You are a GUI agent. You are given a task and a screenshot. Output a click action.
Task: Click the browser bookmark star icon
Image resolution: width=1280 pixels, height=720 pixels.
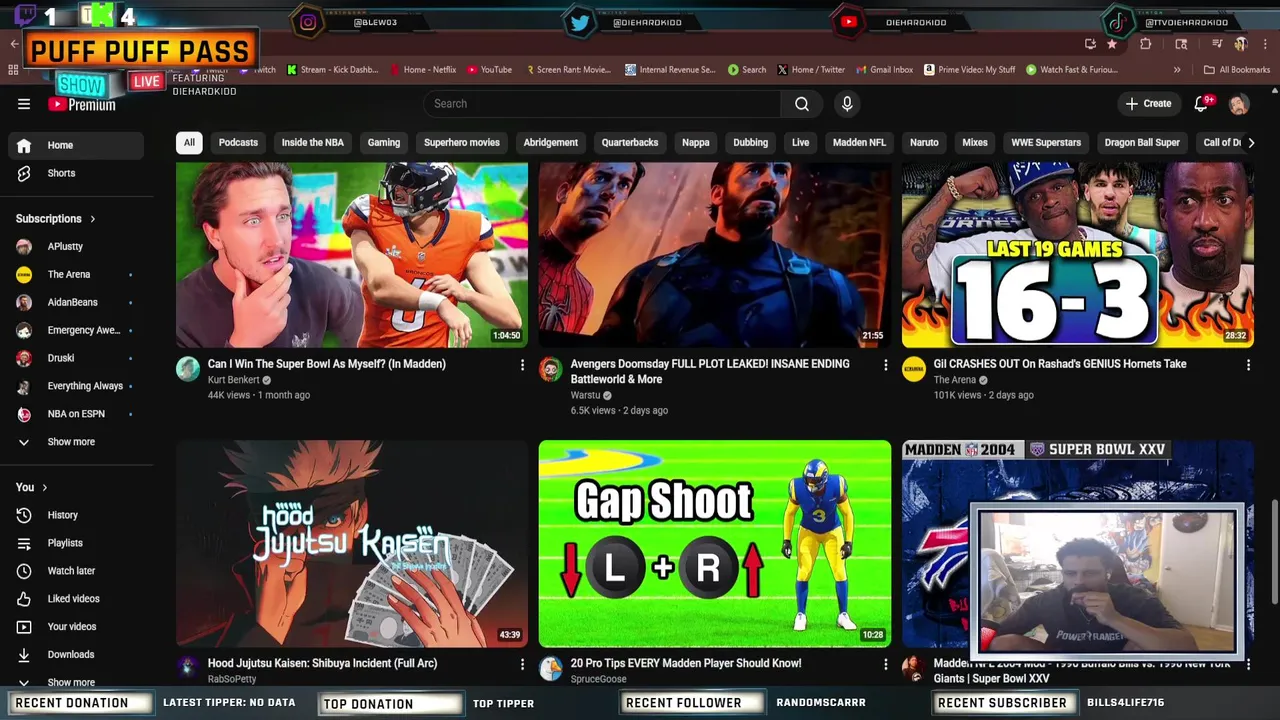(1112, 44)
